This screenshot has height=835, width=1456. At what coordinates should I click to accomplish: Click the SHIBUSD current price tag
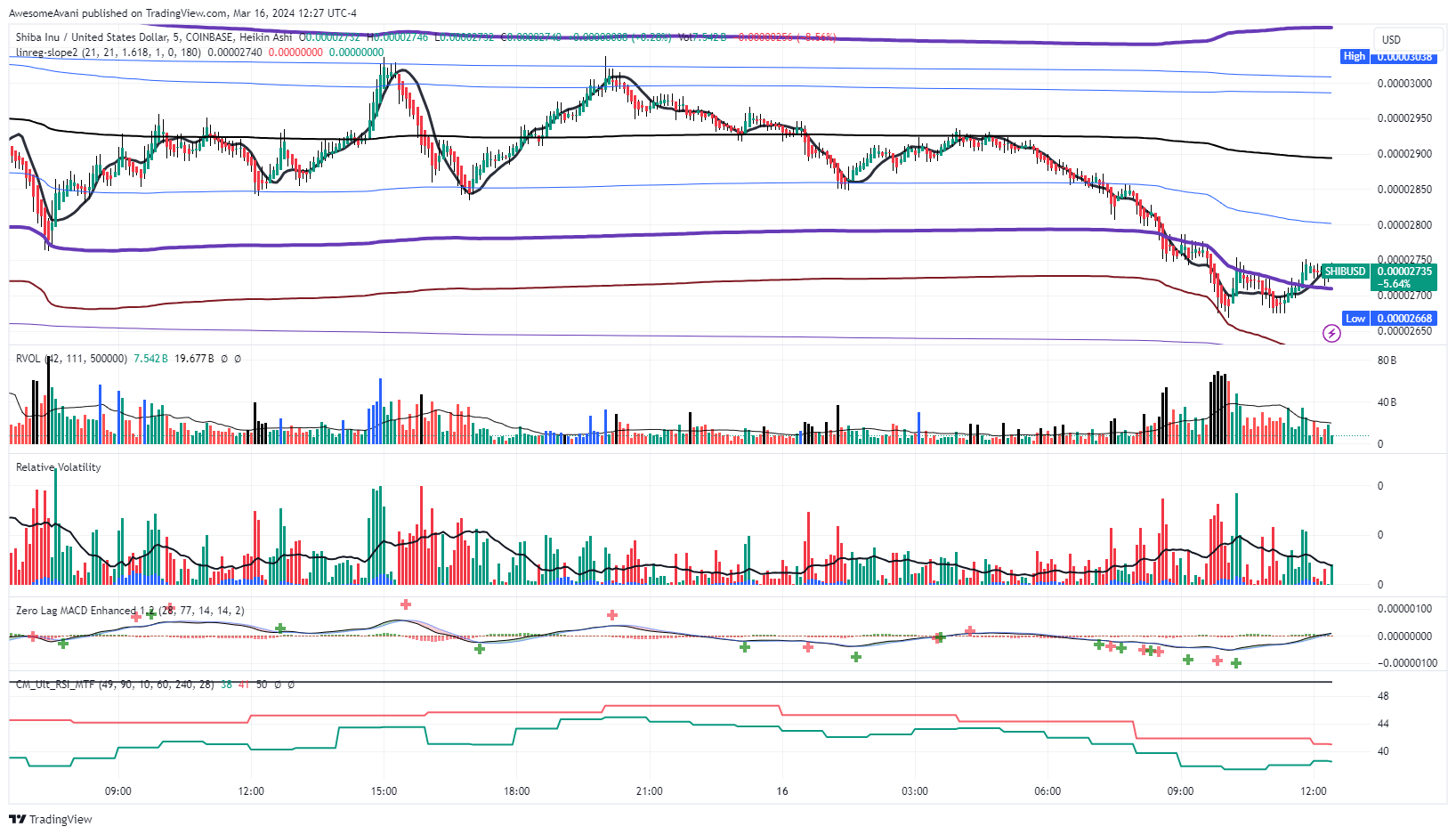[x=1344, y=272]
